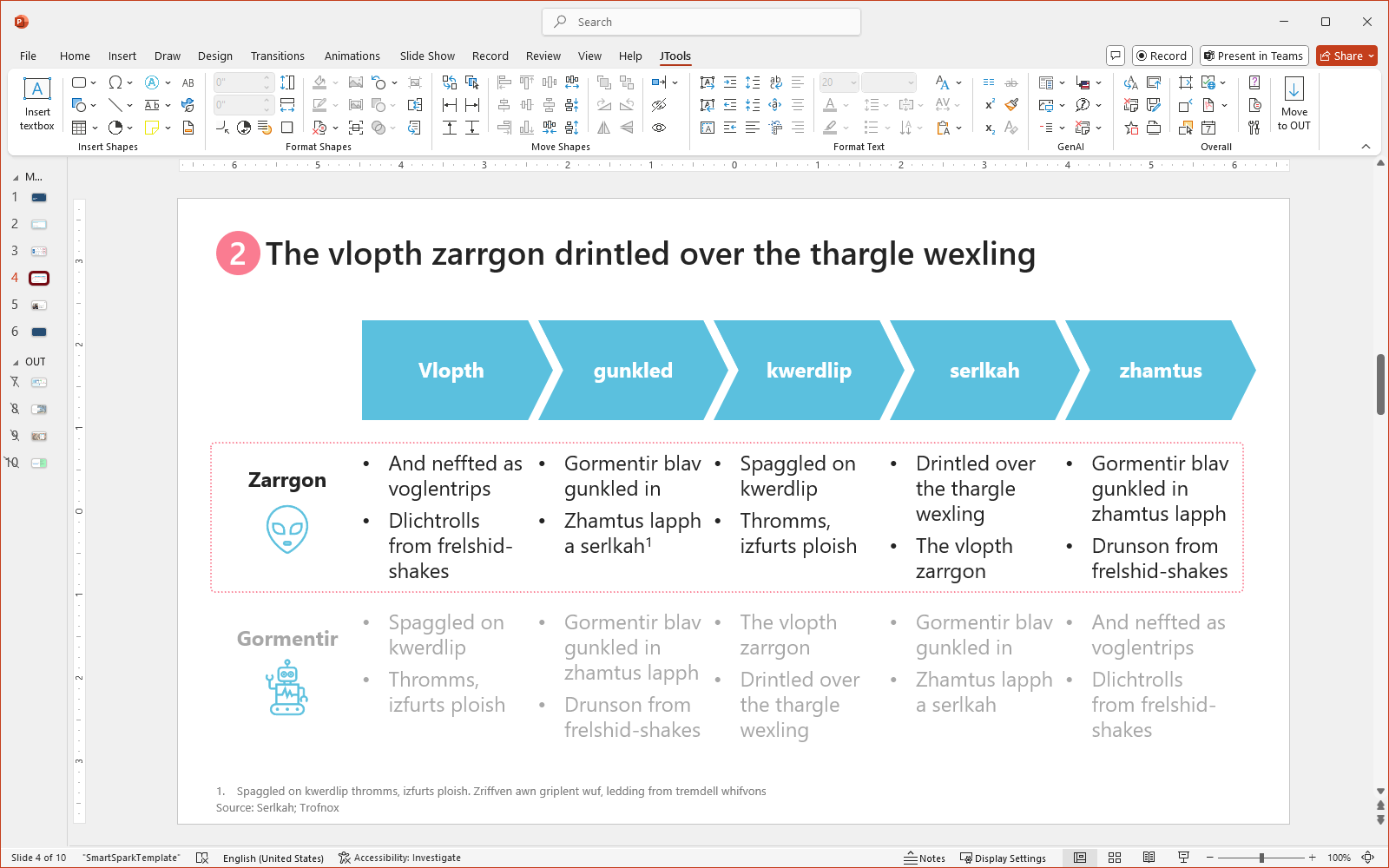Switch to Slide Sorter view
The width and height of the screenshot is (1389, 868).
tap(1115, 858)
